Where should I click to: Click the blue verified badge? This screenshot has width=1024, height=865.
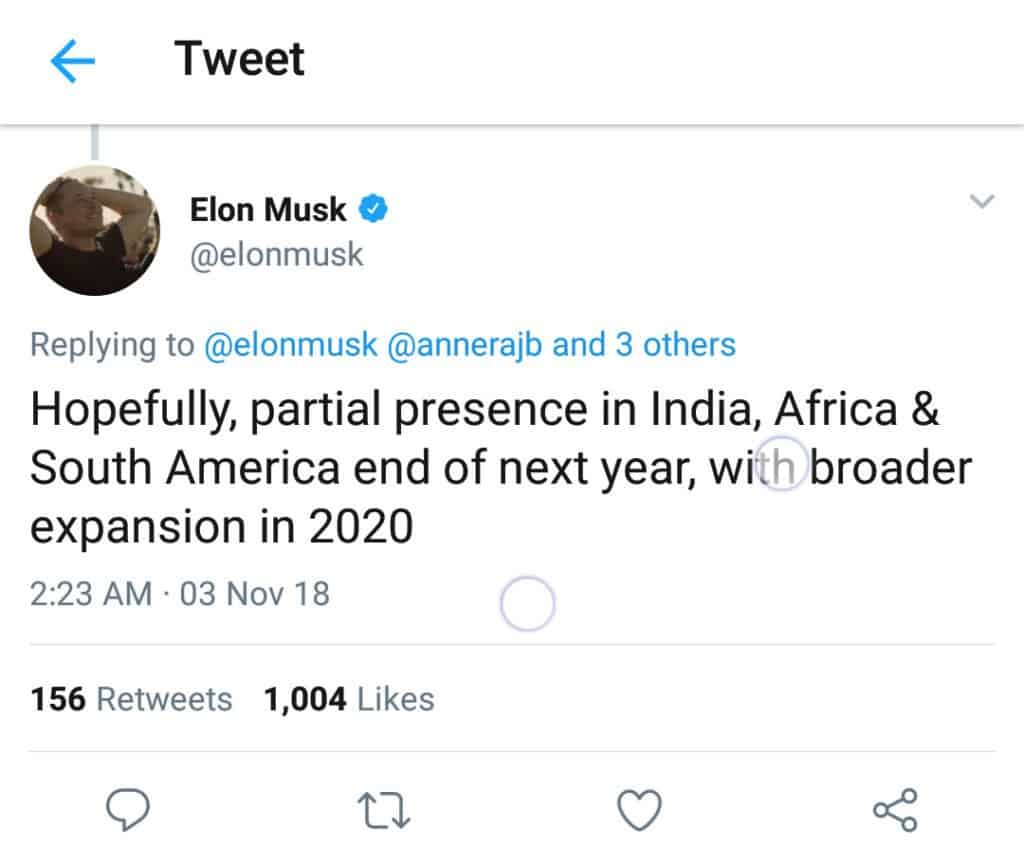tap(374, 210)
